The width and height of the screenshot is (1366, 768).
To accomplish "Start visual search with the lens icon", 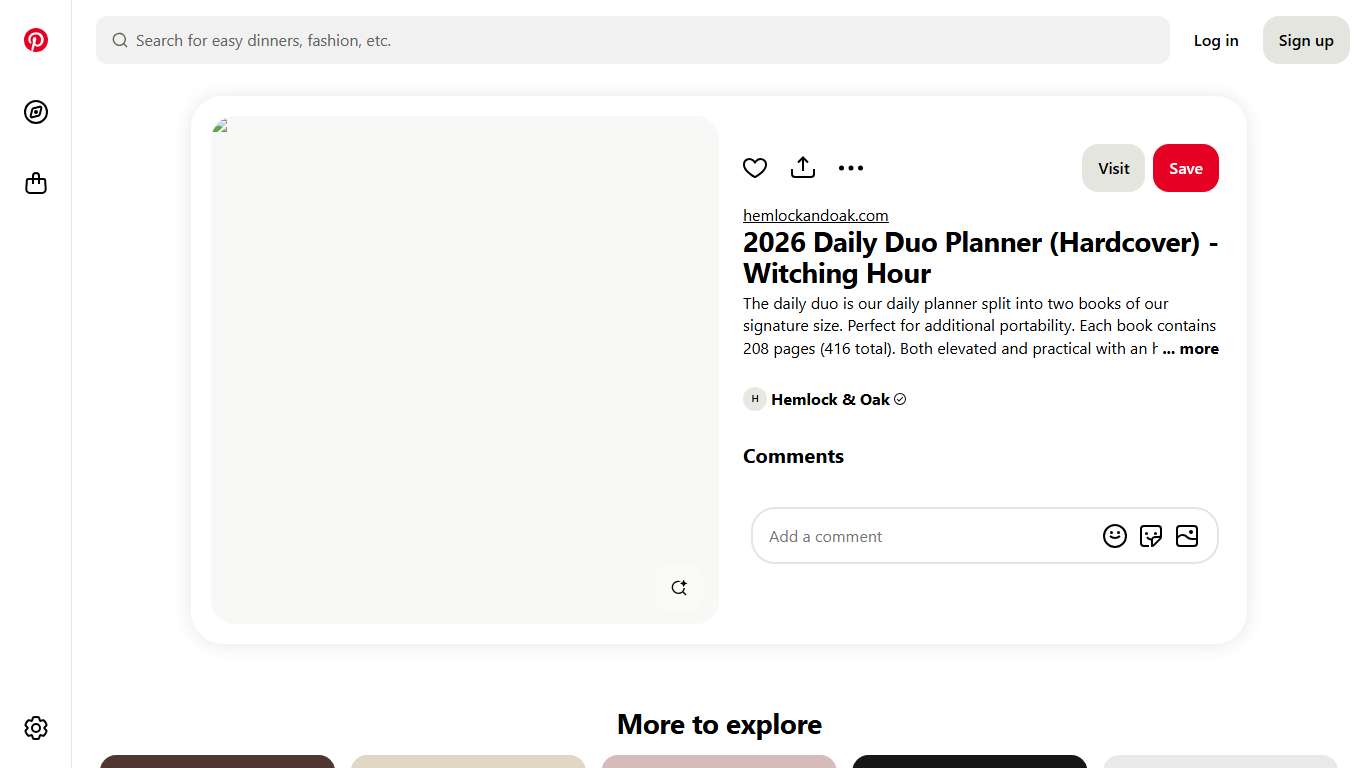I will click(x=679, y=587).
